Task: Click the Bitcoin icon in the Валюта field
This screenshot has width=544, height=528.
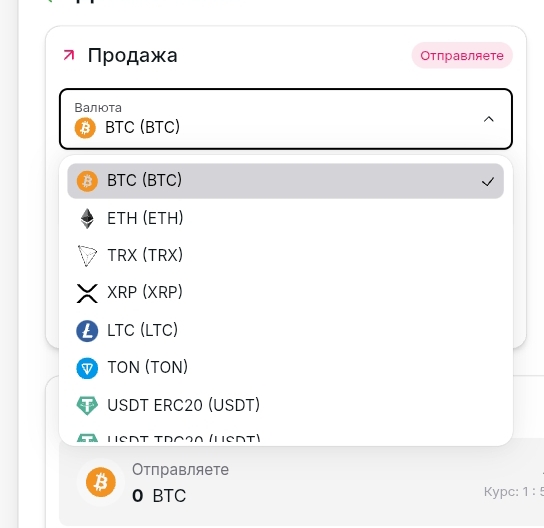Action: [85, 128]
